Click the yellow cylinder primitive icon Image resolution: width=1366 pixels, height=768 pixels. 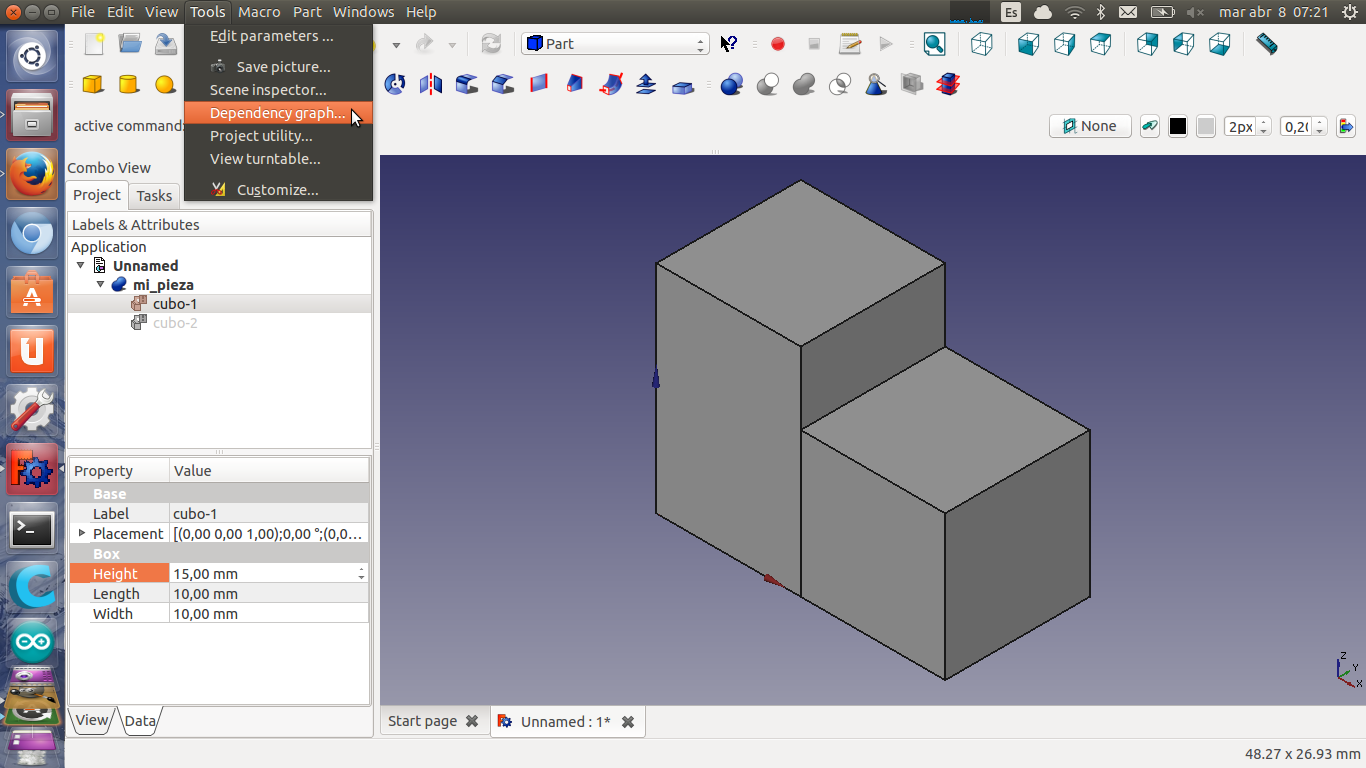point(129,84)
